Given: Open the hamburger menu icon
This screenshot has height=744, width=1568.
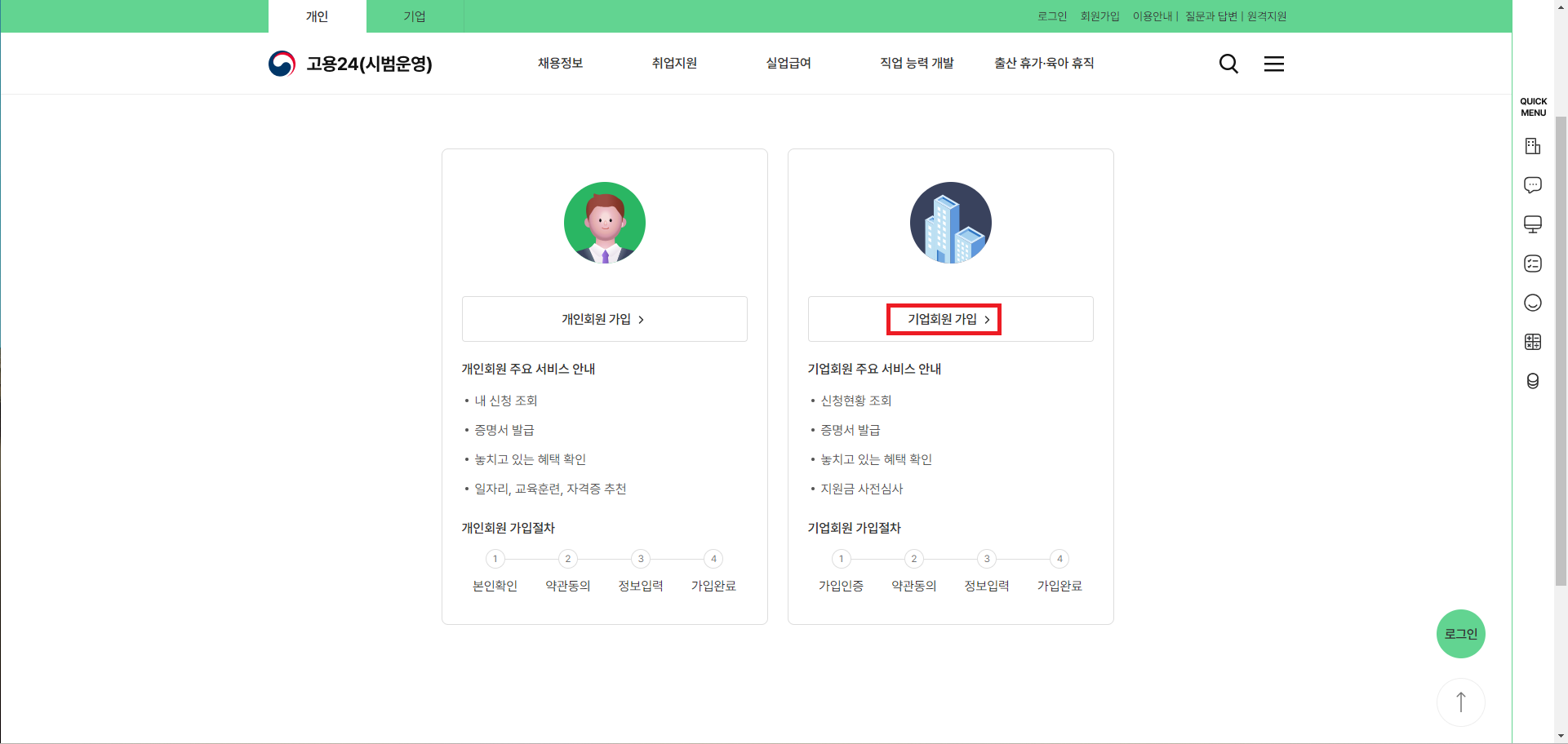Looking at the screenshot, I should click(x=1273, y=64).
